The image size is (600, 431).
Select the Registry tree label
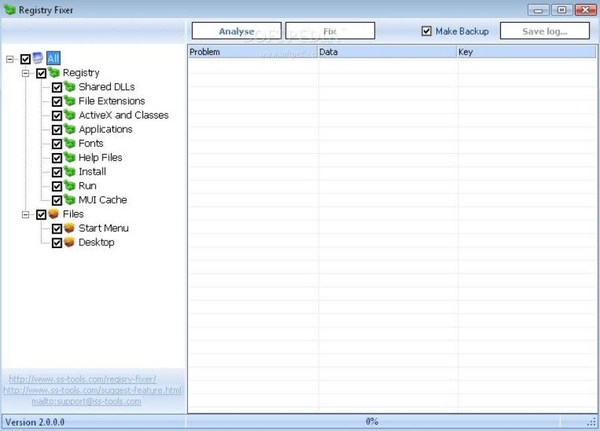click(x=81, y=72)
